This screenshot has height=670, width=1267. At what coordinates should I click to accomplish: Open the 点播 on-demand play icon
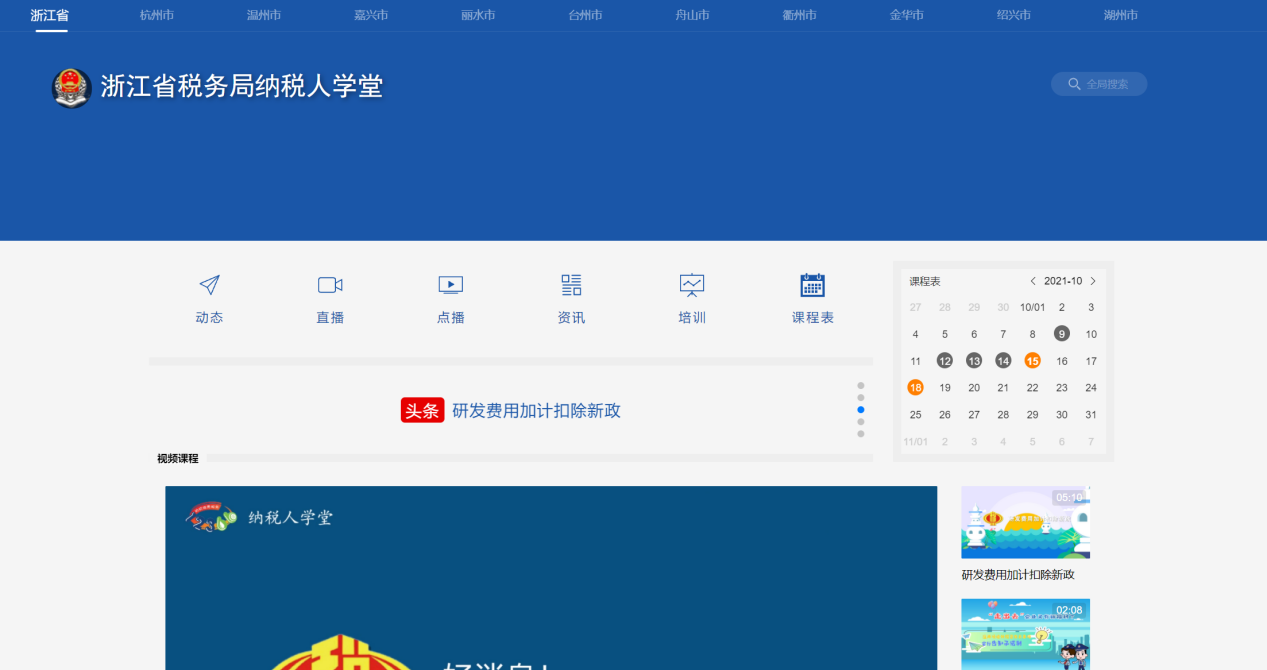451,286
